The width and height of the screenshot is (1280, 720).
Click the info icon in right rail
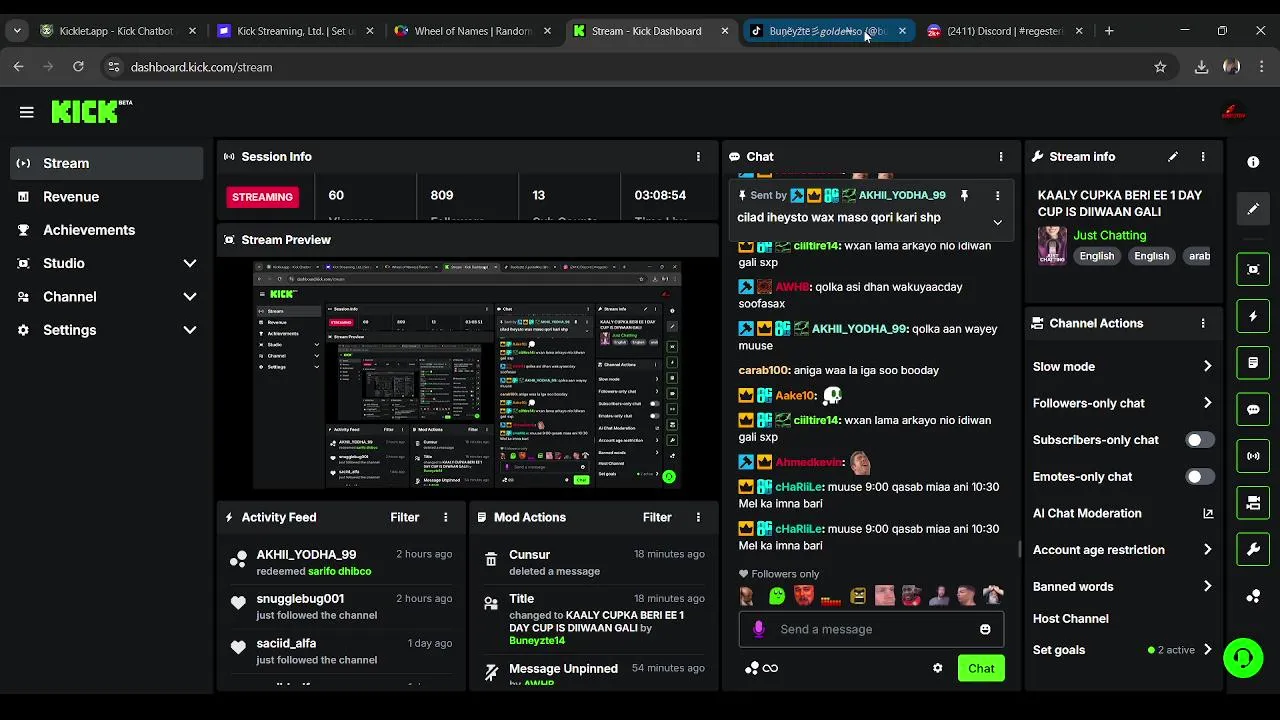[1253, 162]
